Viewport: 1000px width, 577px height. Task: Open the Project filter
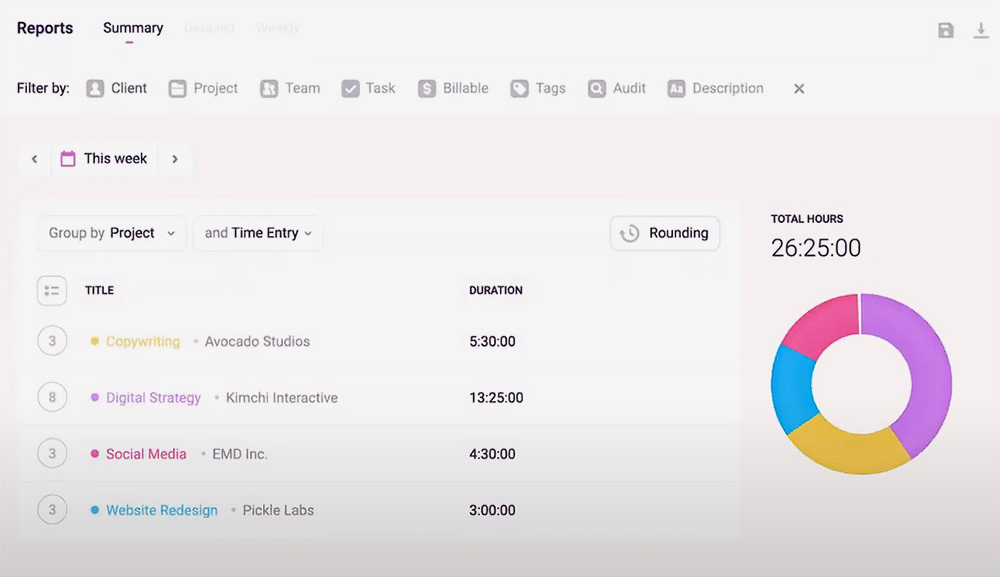point(203,88)
